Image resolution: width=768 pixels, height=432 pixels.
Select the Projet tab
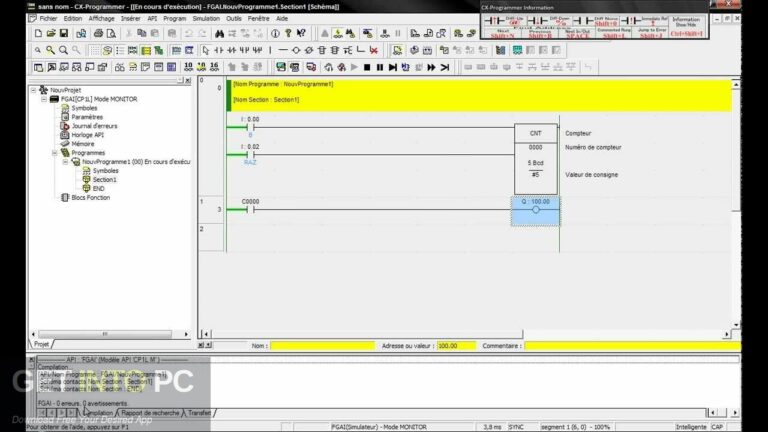tap(42, 344)
